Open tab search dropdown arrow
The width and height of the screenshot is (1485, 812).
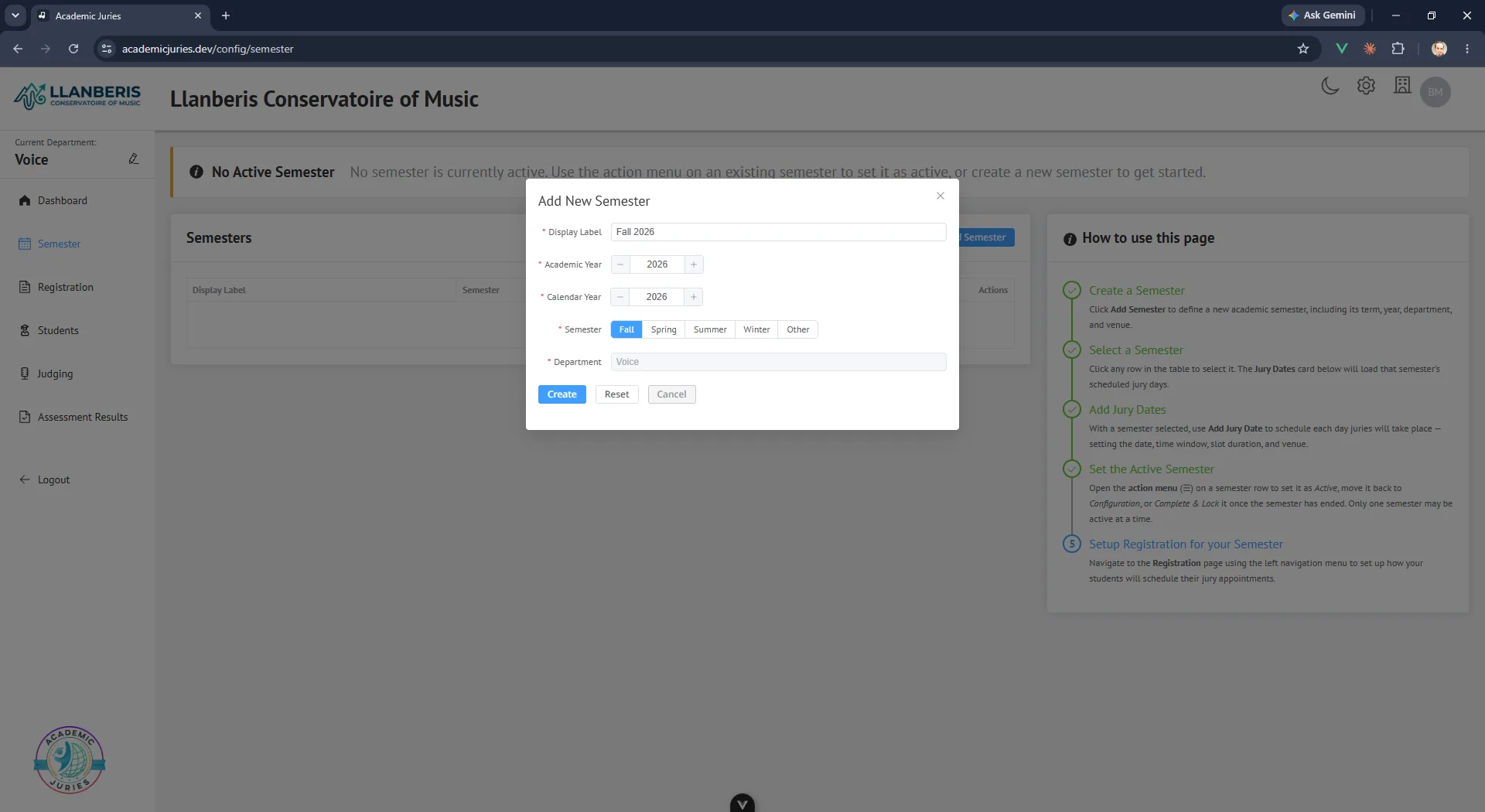point(15,15)
